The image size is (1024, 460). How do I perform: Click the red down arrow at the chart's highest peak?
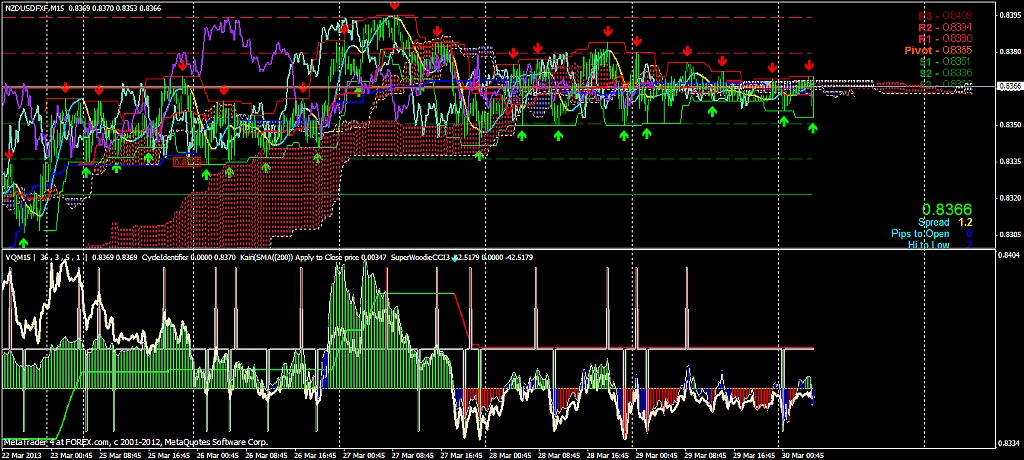395,7
